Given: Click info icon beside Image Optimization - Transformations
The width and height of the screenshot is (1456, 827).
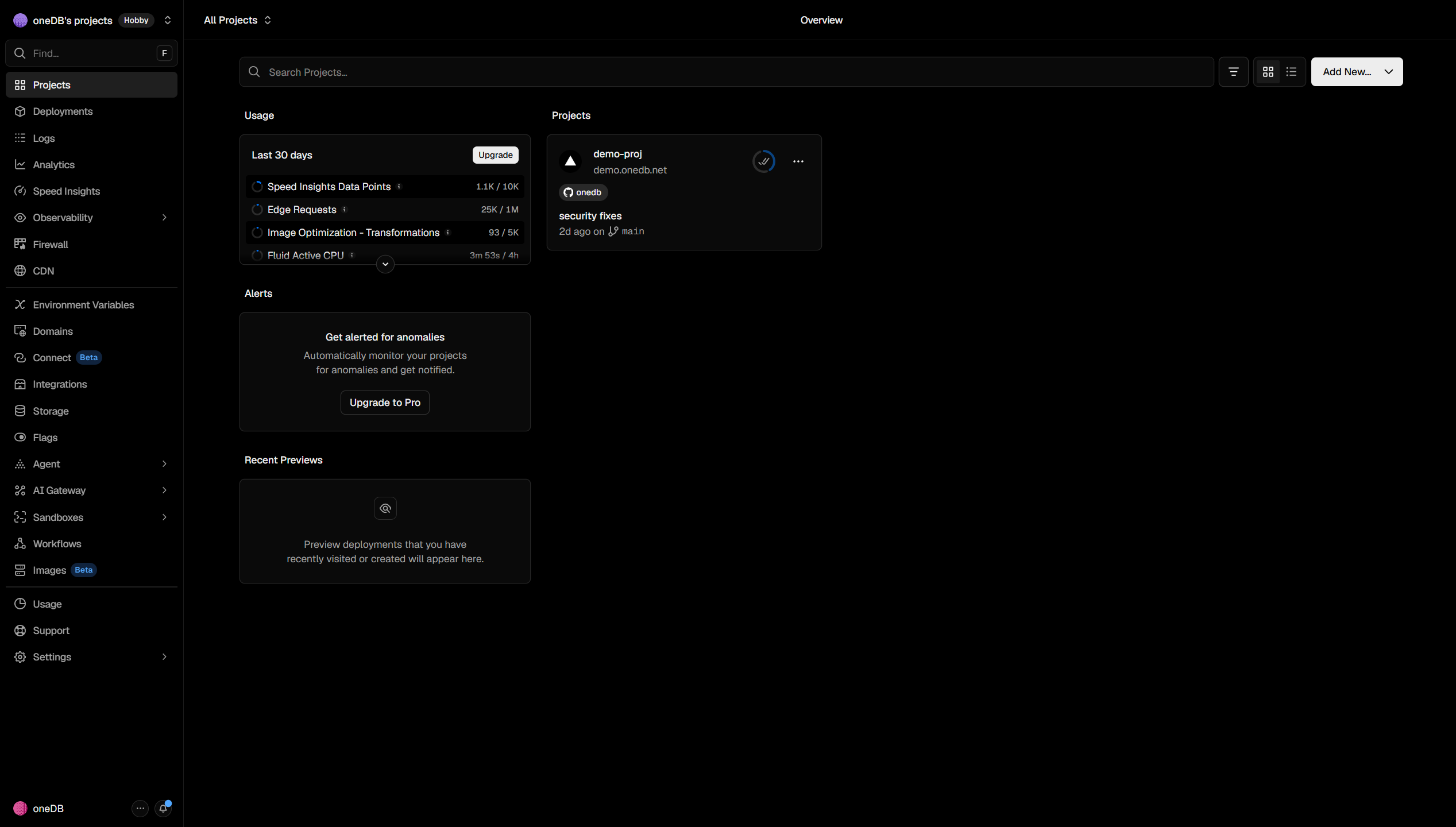Looking at the screenshot, I should [448, 232].
